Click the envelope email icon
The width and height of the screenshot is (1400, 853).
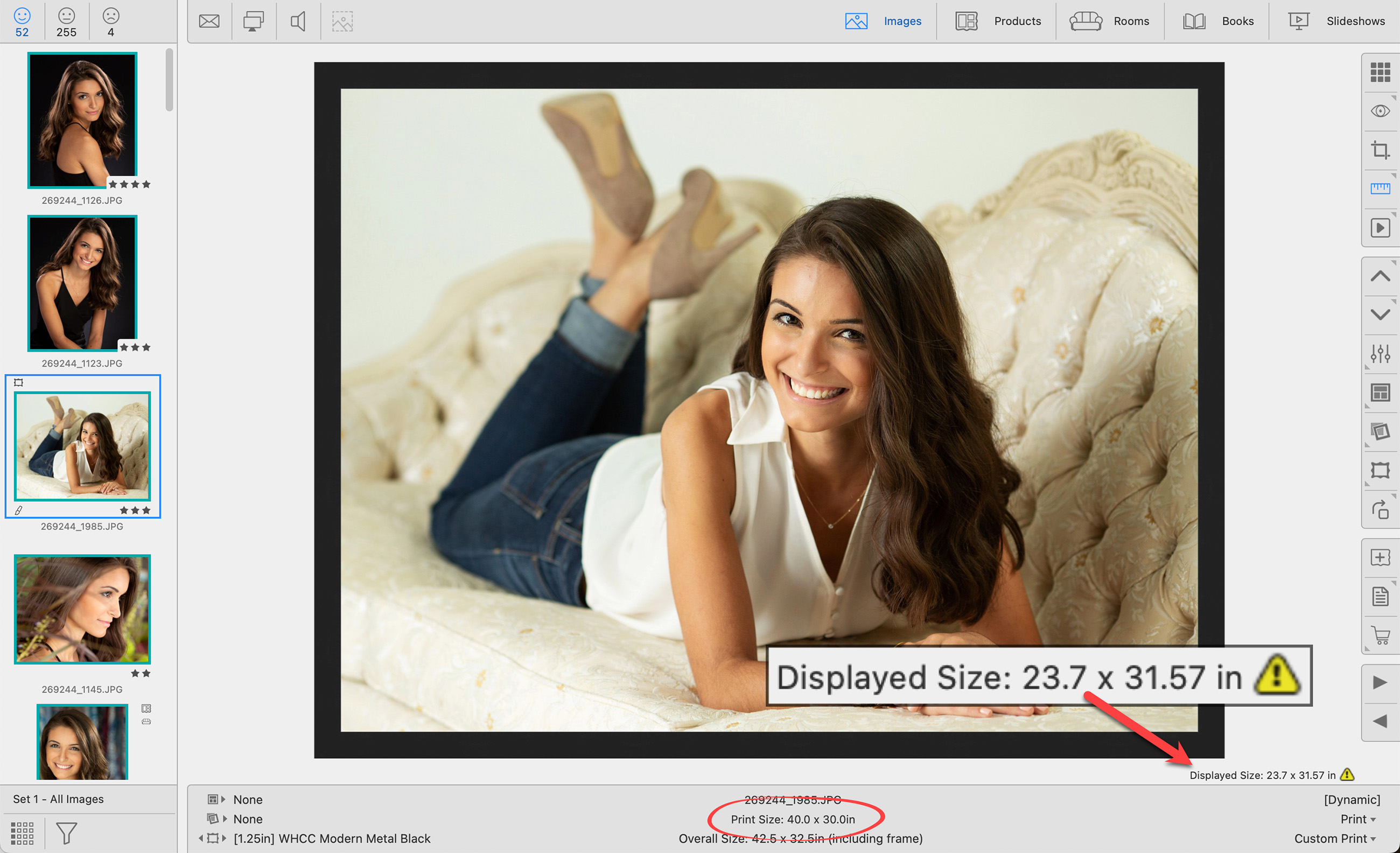(209, 22)
